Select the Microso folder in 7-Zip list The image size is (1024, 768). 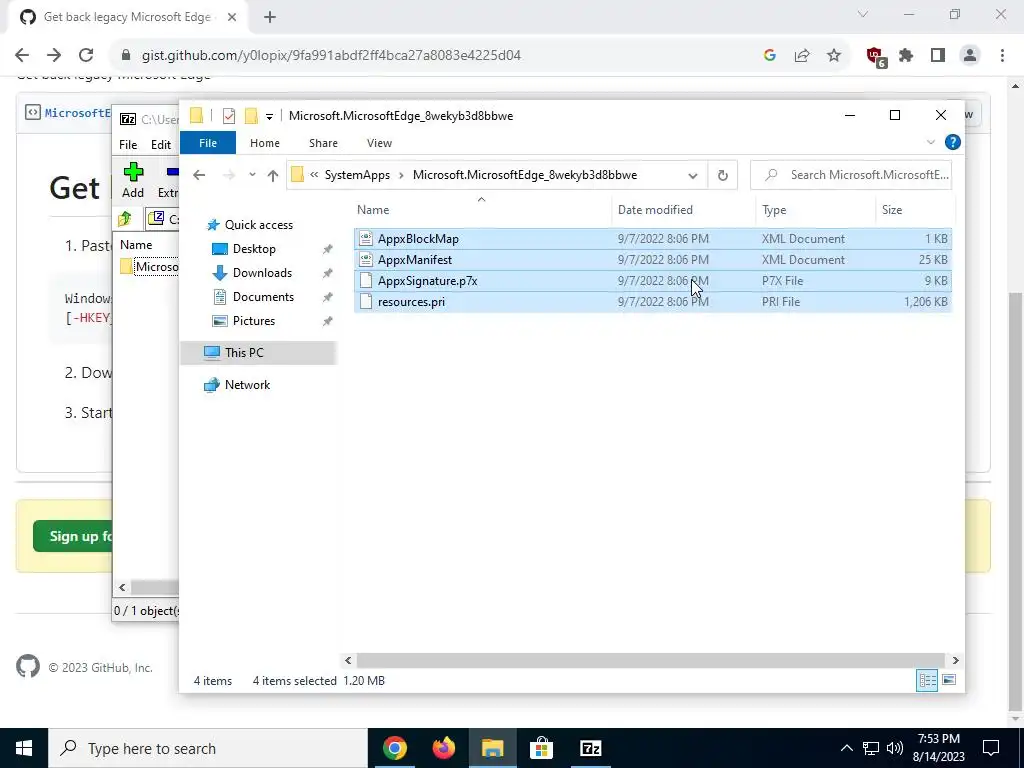click(x=149, y=267)
